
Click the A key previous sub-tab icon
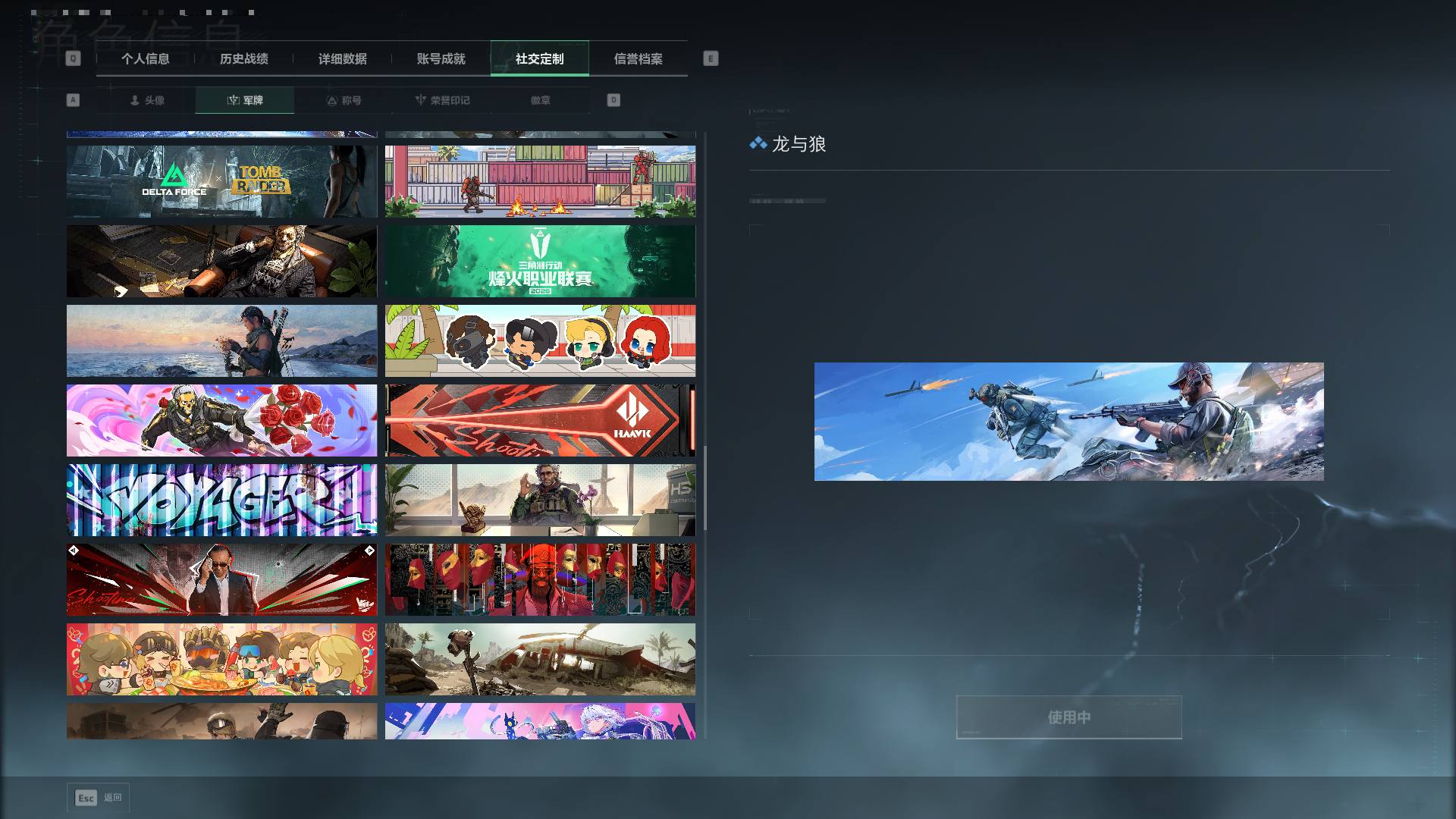coord(73,100)
